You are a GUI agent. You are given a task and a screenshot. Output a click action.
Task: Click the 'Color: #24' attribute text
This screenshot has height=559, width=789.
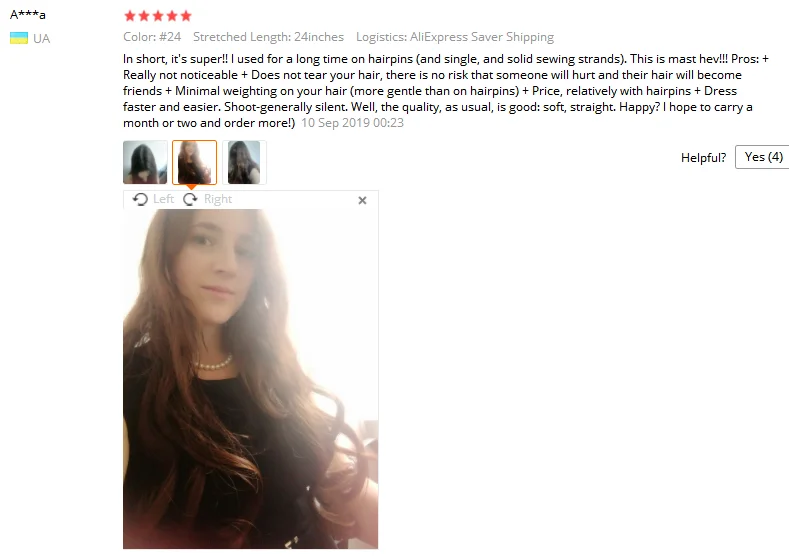point(152,37)
